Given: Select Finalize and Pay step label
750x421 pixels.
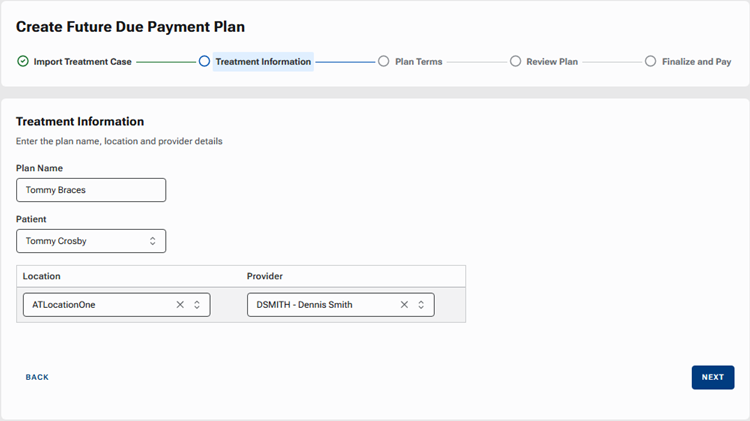Looking at the screenshot, I should click(x=696, y=62).
